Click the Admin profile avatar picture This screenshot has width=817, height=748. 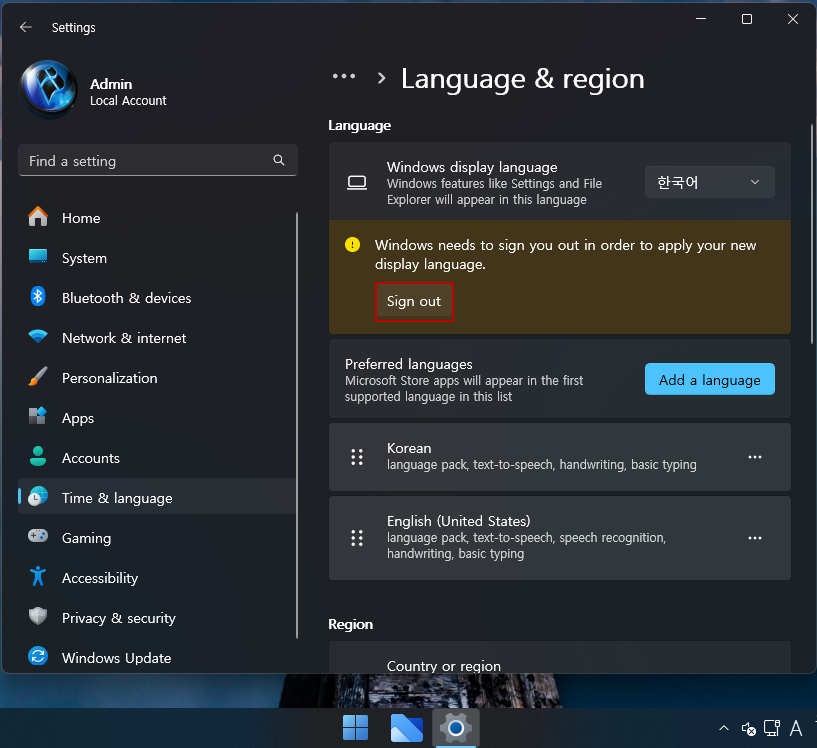point(48,89)
